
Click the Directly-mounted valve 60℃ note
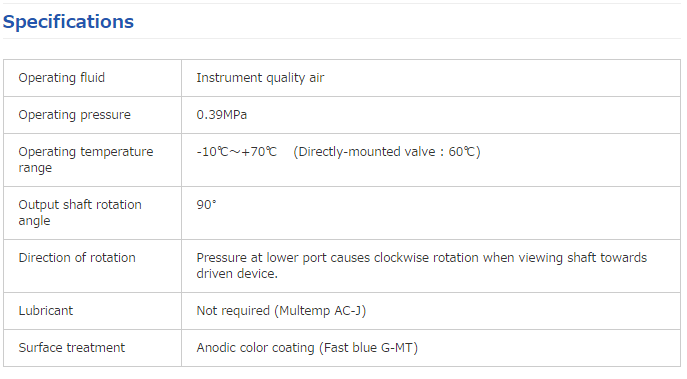coord(387,152)
